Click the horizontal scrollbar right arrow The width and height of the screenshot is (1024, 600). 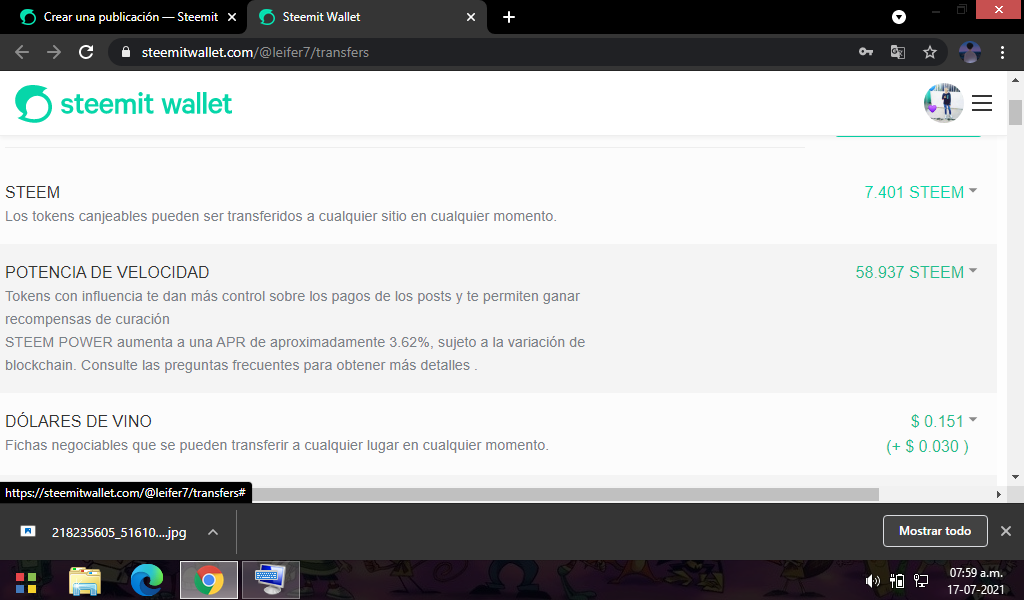(x=999, y=494)
